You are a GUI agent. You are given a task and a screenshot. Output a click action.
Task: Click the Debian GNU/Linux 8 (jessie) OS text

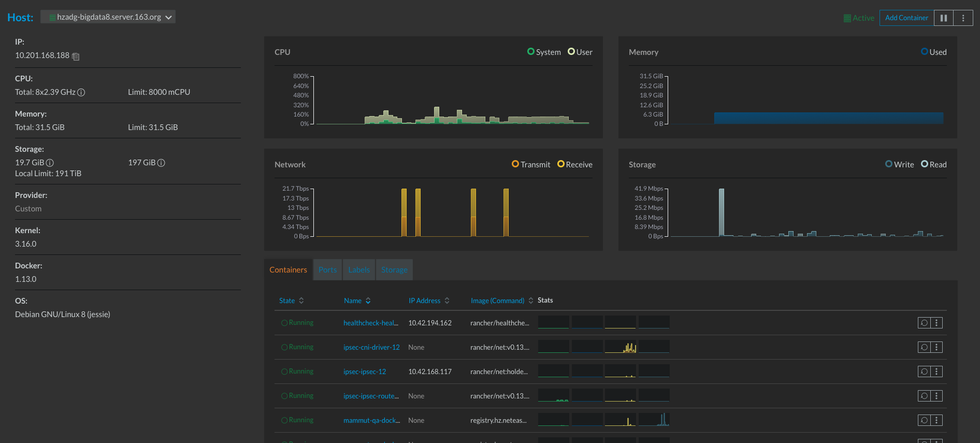(x=62, y=314)
